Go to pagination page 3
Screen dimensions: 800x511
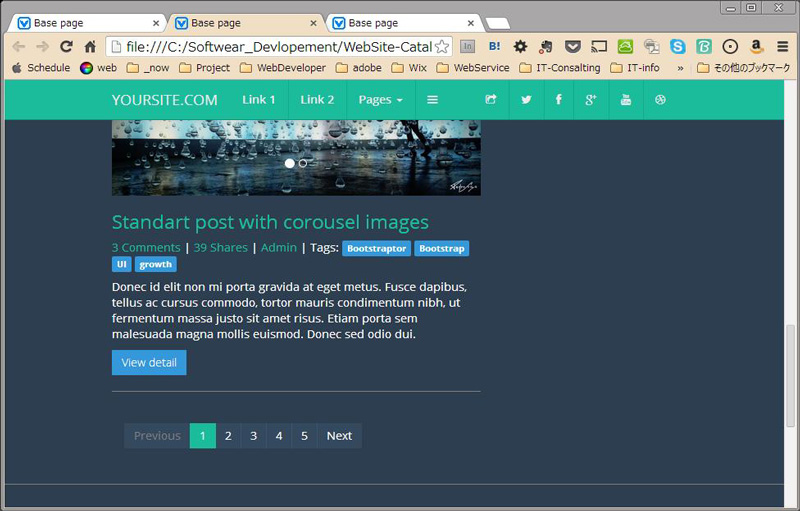254,436
